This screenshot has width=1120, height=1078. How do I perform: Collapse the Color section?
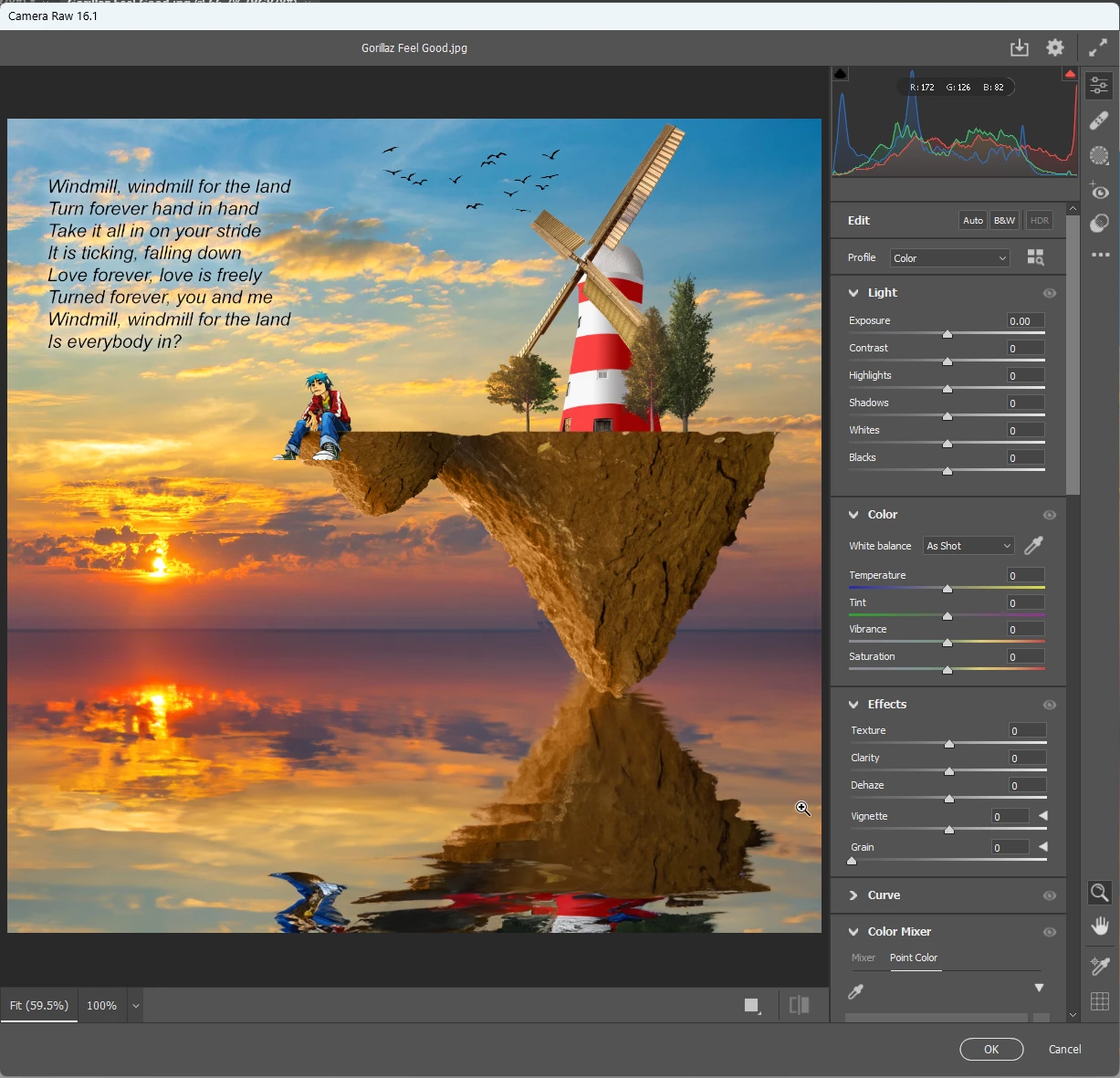pos(853,515)
